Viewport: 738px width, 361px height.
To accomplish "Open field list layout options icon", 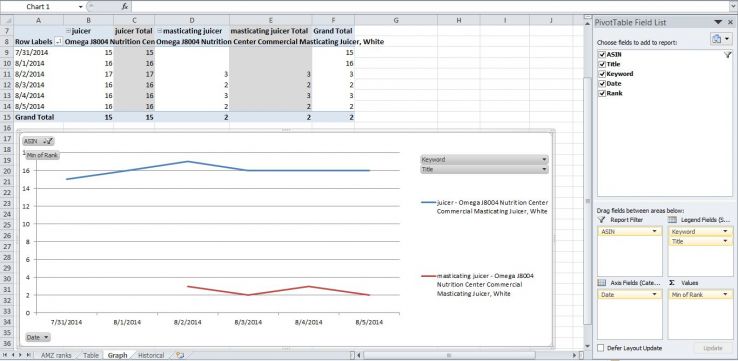I will pyautogui.click(x=720, y=39).
